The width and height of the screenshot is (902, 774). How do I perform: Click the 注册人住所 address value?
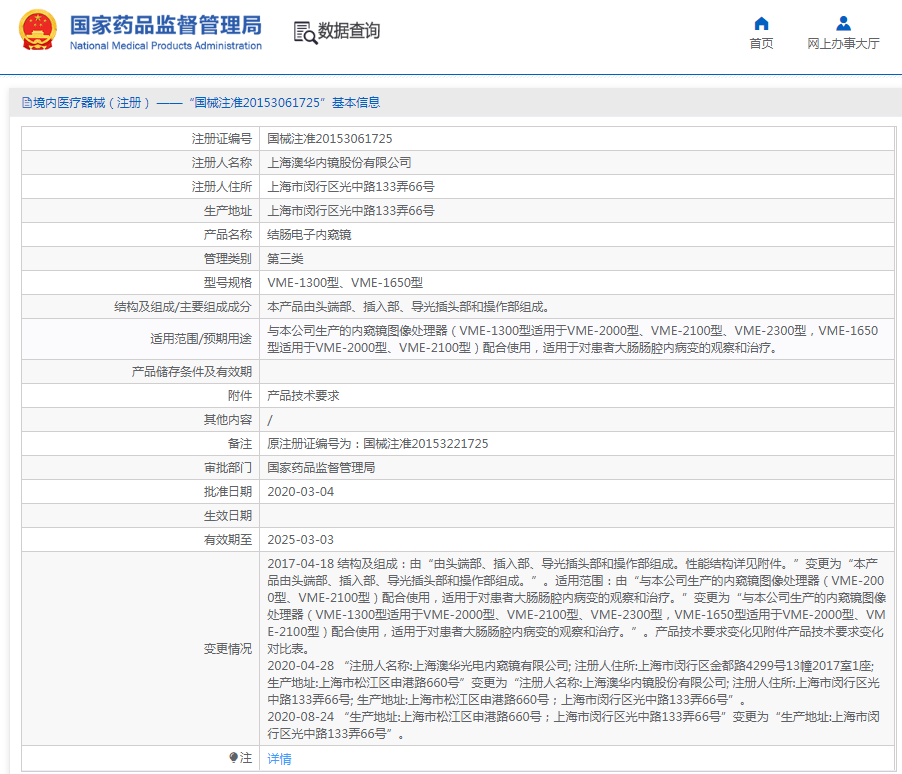[x=351, y=186]
